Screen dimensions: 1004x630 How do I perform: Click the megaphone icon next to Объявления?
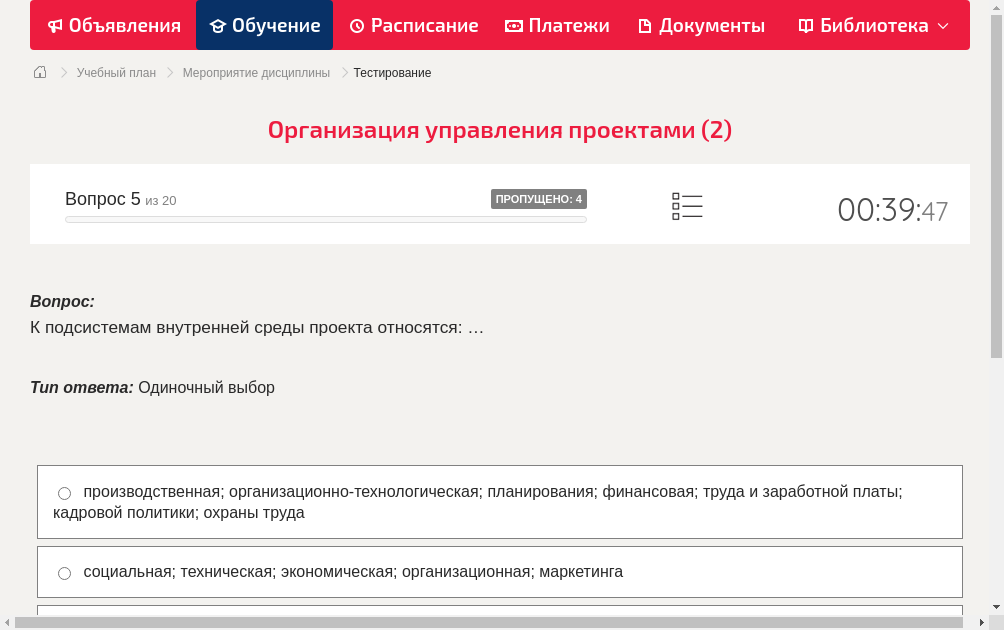54,25
